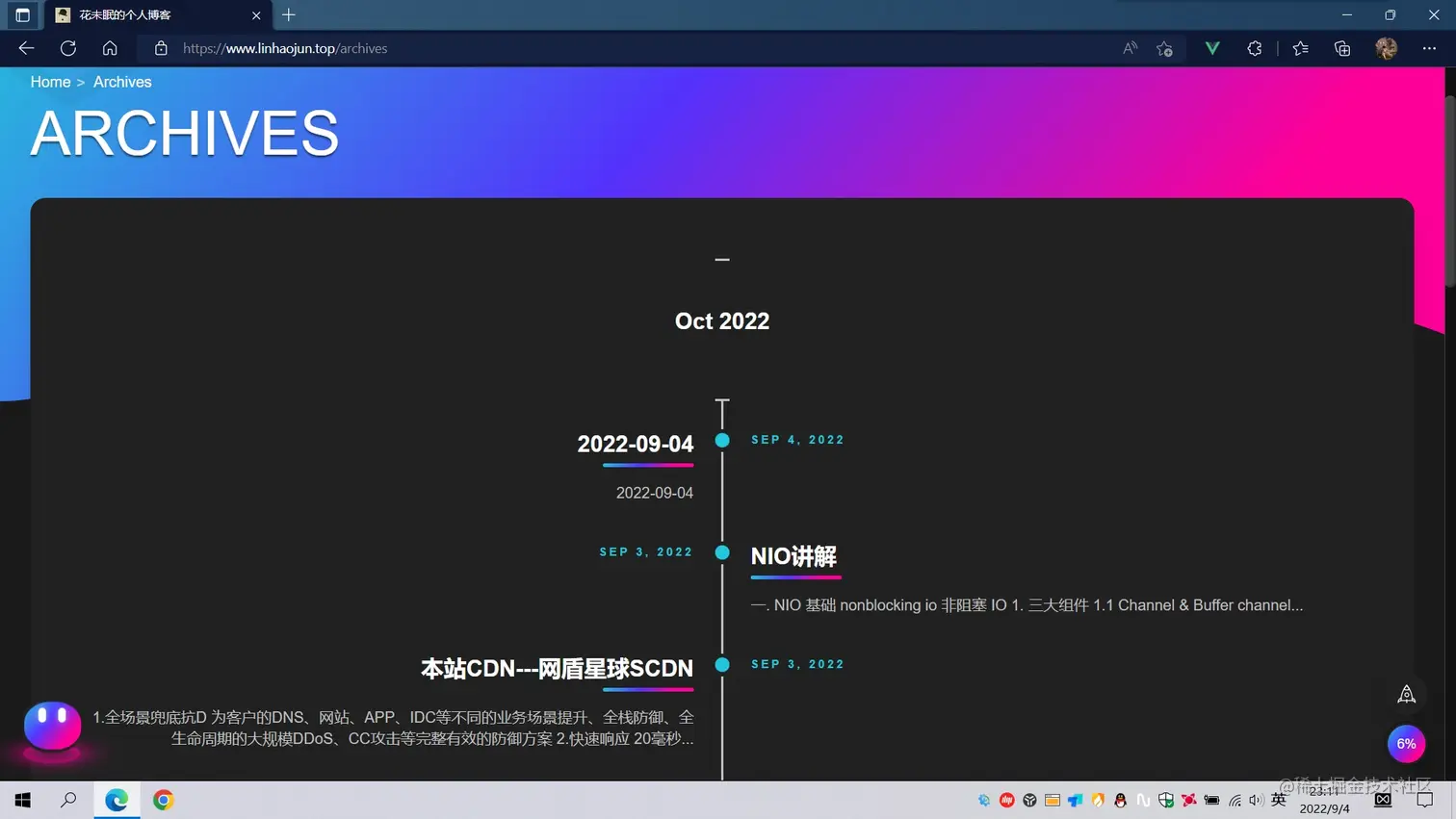
Task: Select the Read aloud icon
Action: coord(1129,48)
